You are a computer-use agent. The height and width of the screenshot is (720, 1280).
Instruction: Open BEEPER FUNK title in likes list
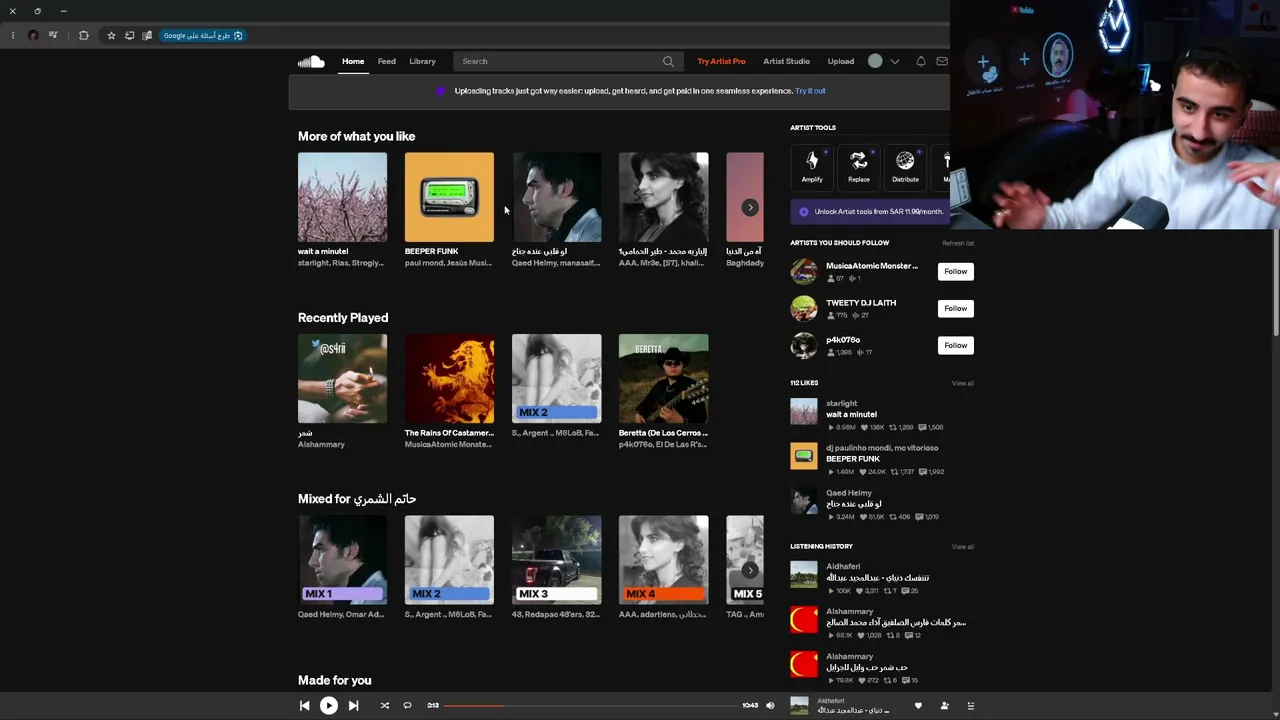[x=853, y=459]
